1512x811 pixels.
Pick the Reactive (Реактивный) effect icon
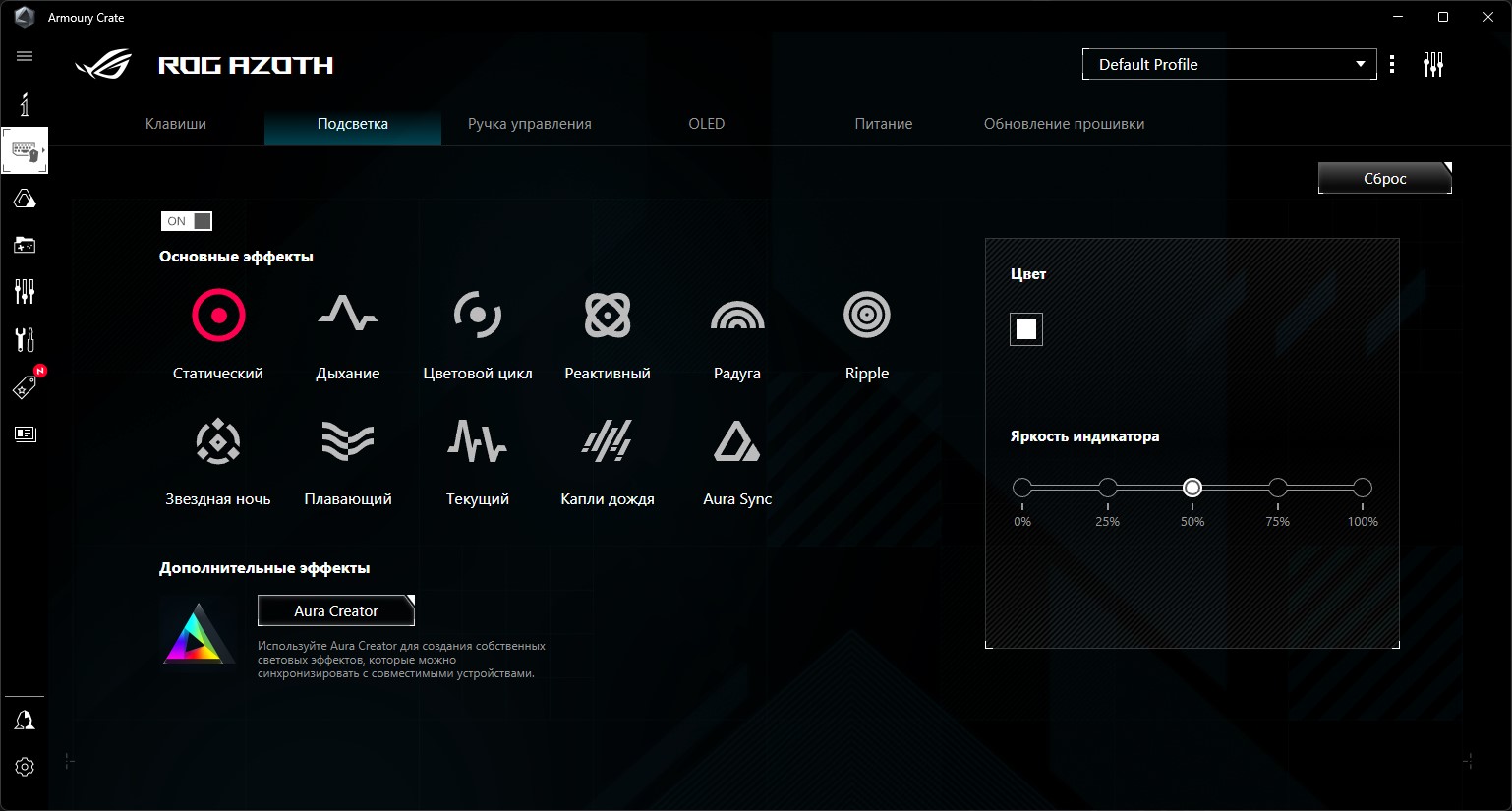(x=608, y=315)
